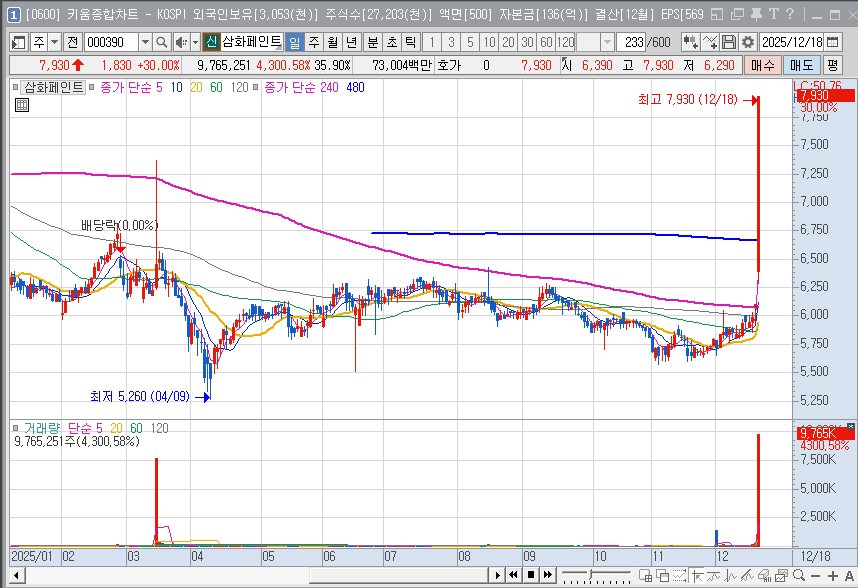Image resolution: width=858 pixels, height=588 pixels.
Task: Click the chart image overlay icon at bottom
Action: 781,575
